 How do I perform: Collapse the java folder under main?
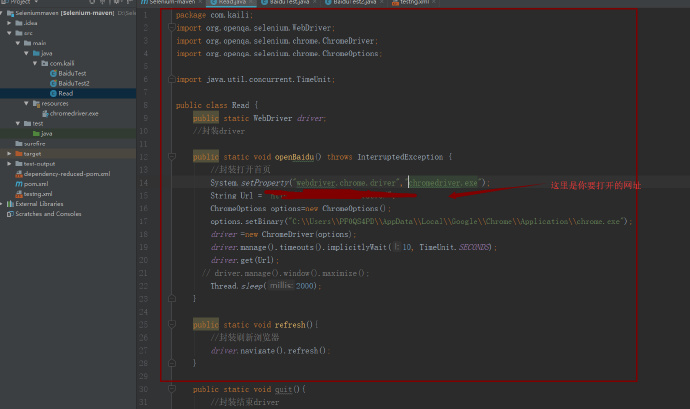(x=26, y=53)
